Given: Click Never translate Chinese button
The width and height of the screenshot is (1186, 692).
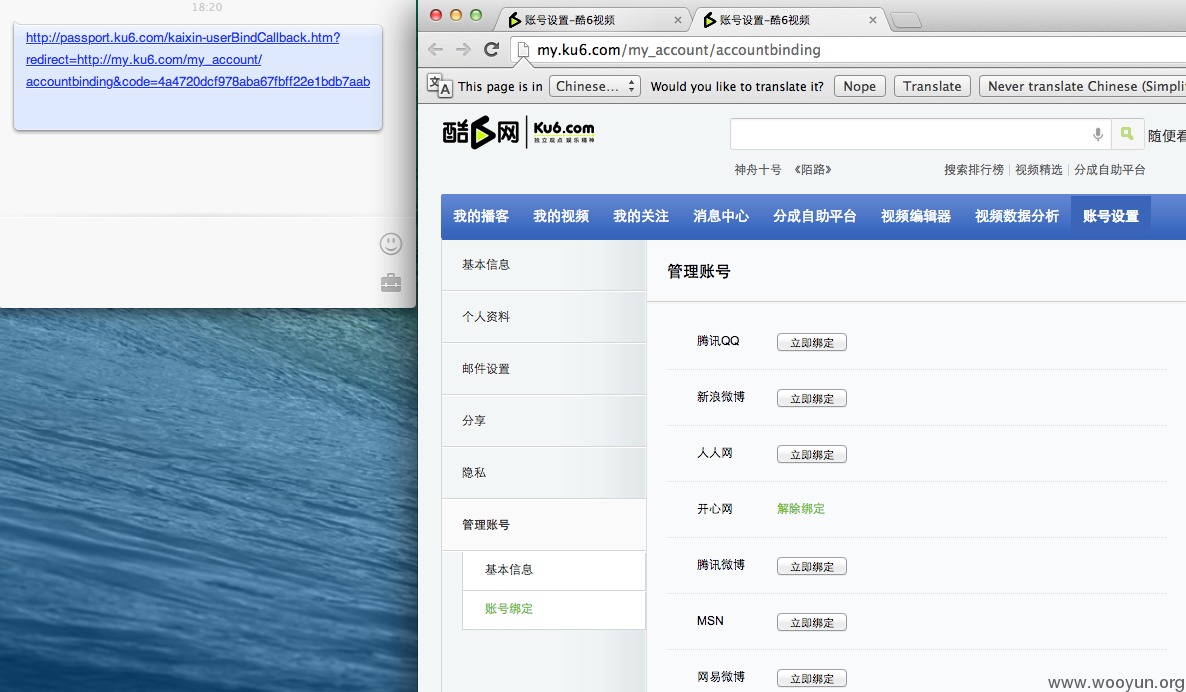Looking at the screenshot, I should (1082, 86).
